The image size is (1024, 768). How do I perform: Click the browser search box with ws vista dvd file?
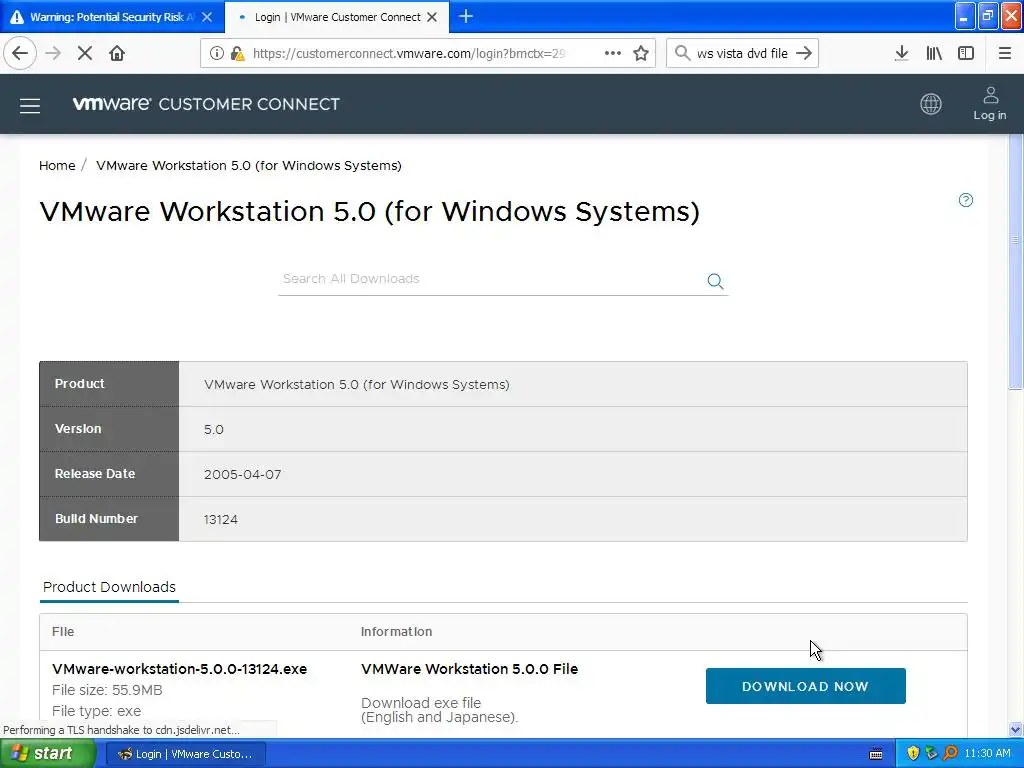(x=742, y=54)
